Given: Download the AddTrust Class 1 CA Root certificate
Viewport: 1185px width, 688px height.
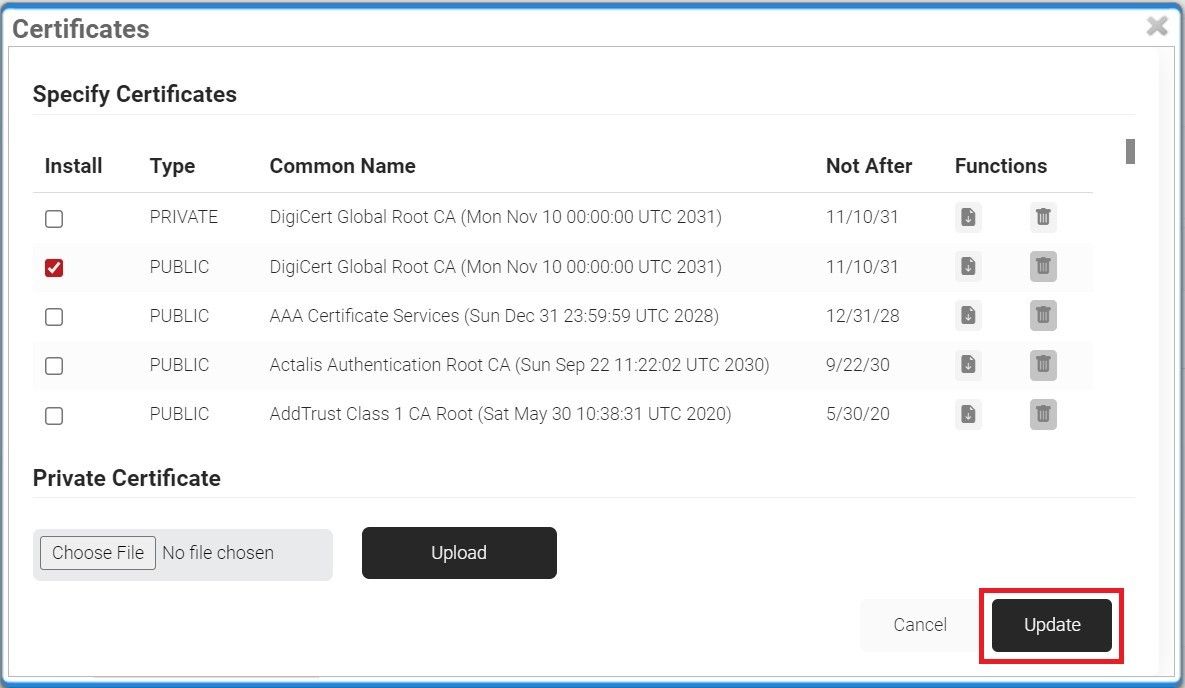Looking at the screenshot, I should [967, 414].
